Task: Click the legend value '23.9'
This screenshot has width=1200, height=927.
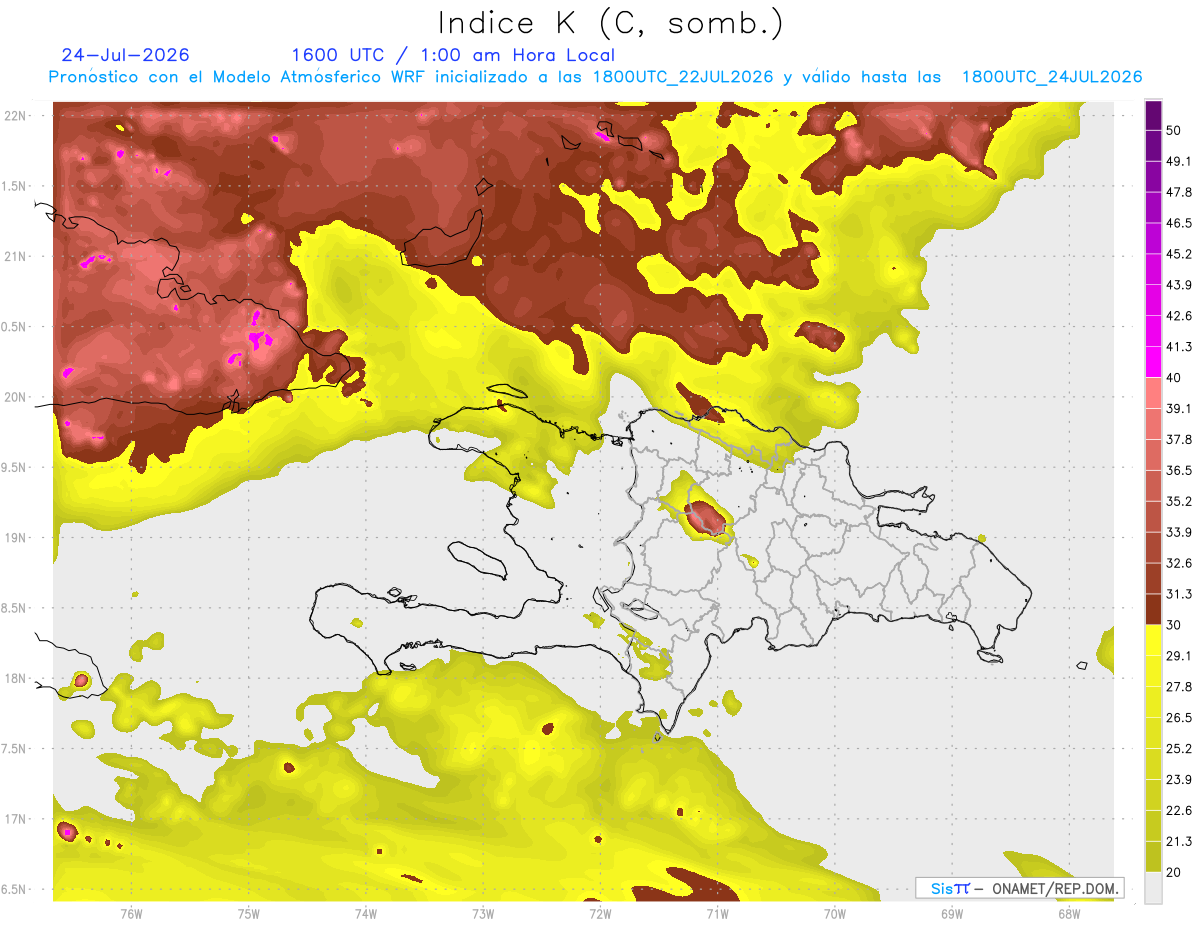Action: click(x=1179, y=780)
